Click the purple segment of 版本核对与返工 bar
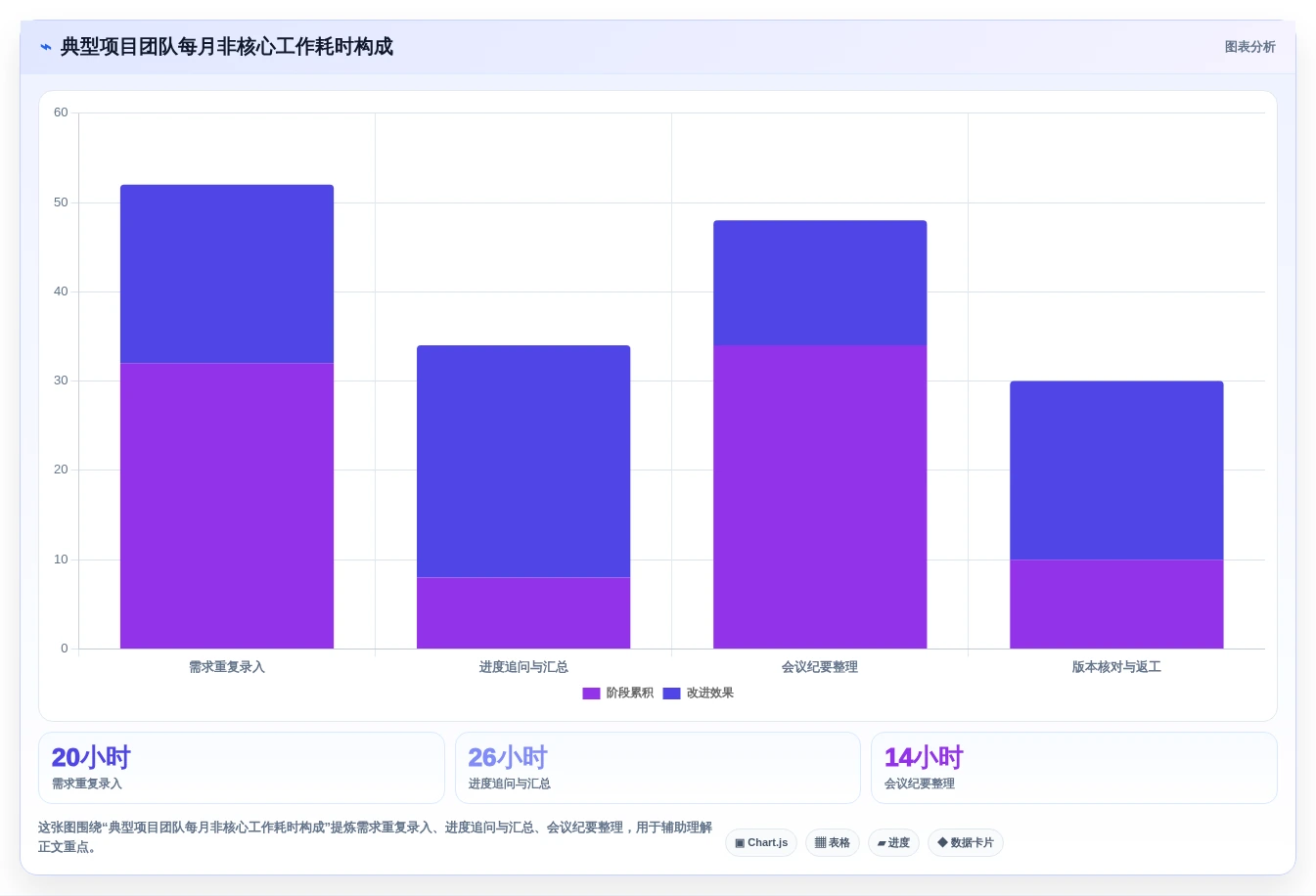1316x896 pixels. click(x=1116, y=605)
